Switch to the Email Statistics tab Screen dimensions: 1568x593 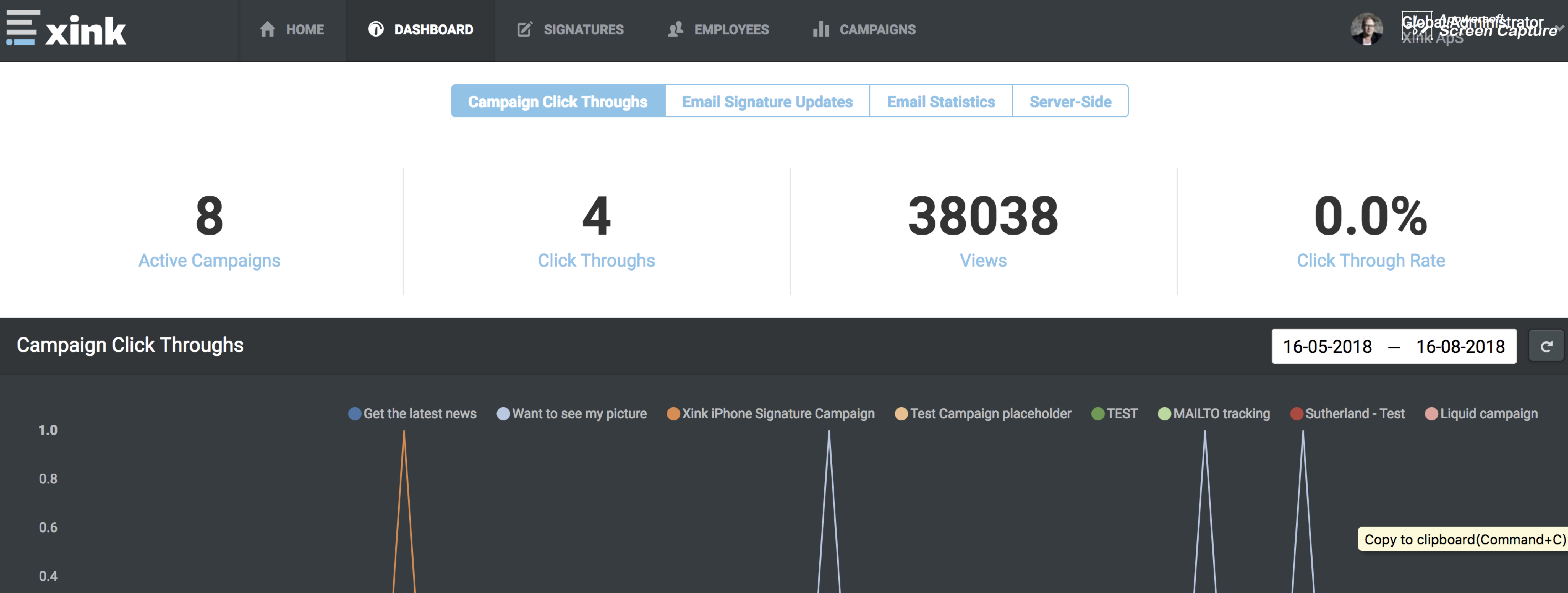(x=941, y=101)
